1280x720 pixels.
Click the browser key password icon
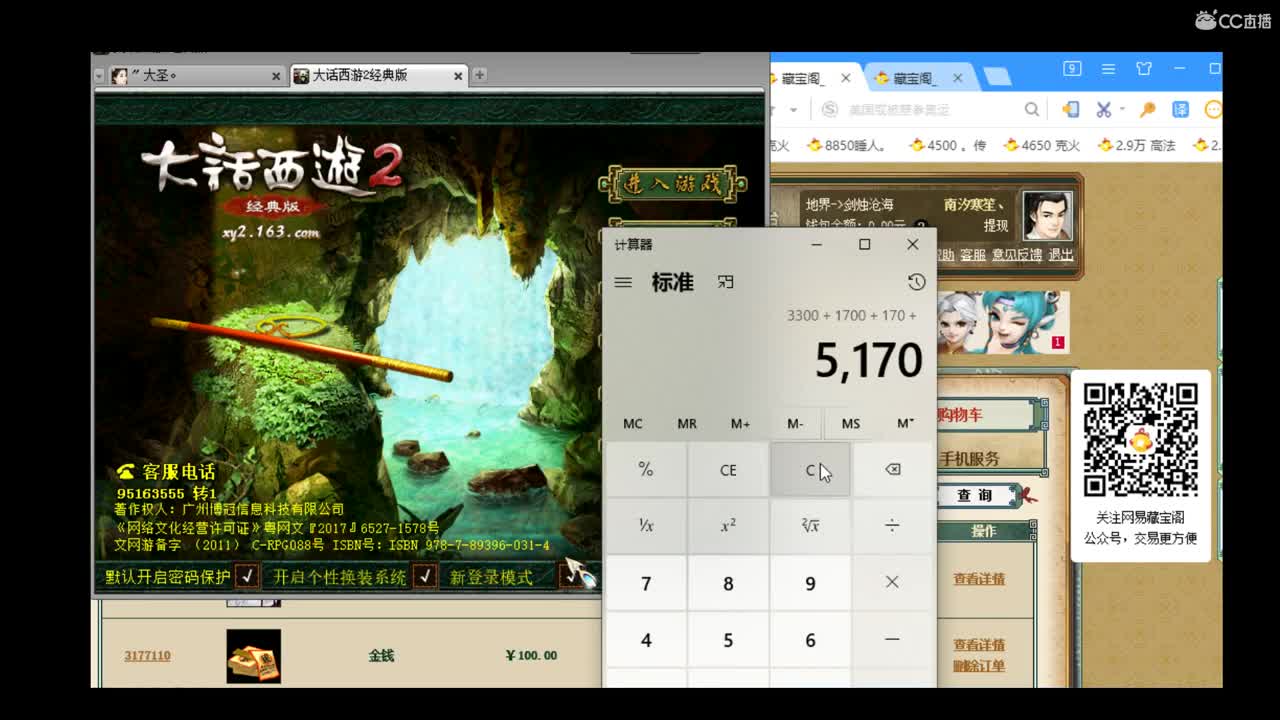click(x=1148, y=109)
